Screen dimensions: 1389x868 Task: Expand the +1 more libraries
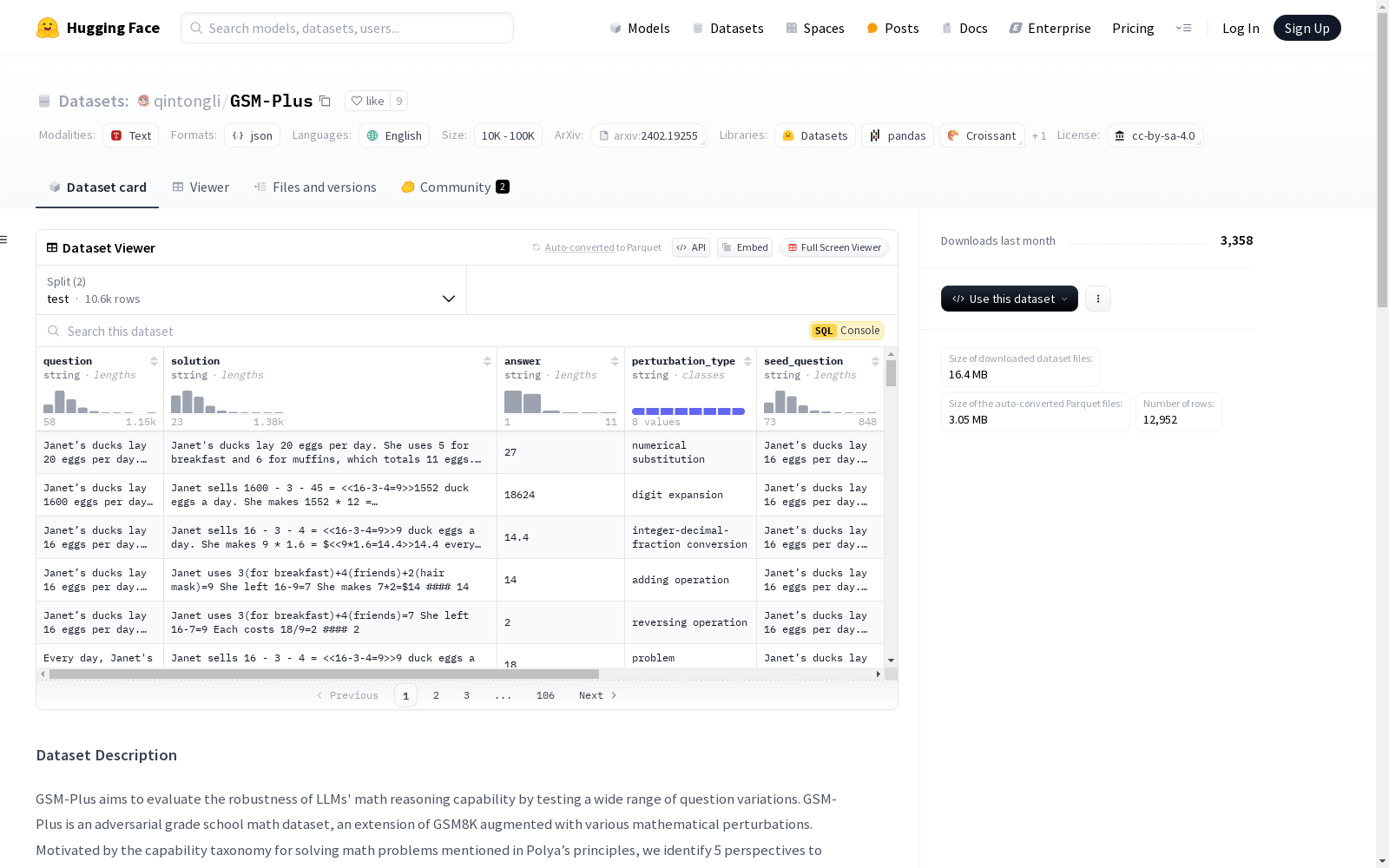point(1039,135)
